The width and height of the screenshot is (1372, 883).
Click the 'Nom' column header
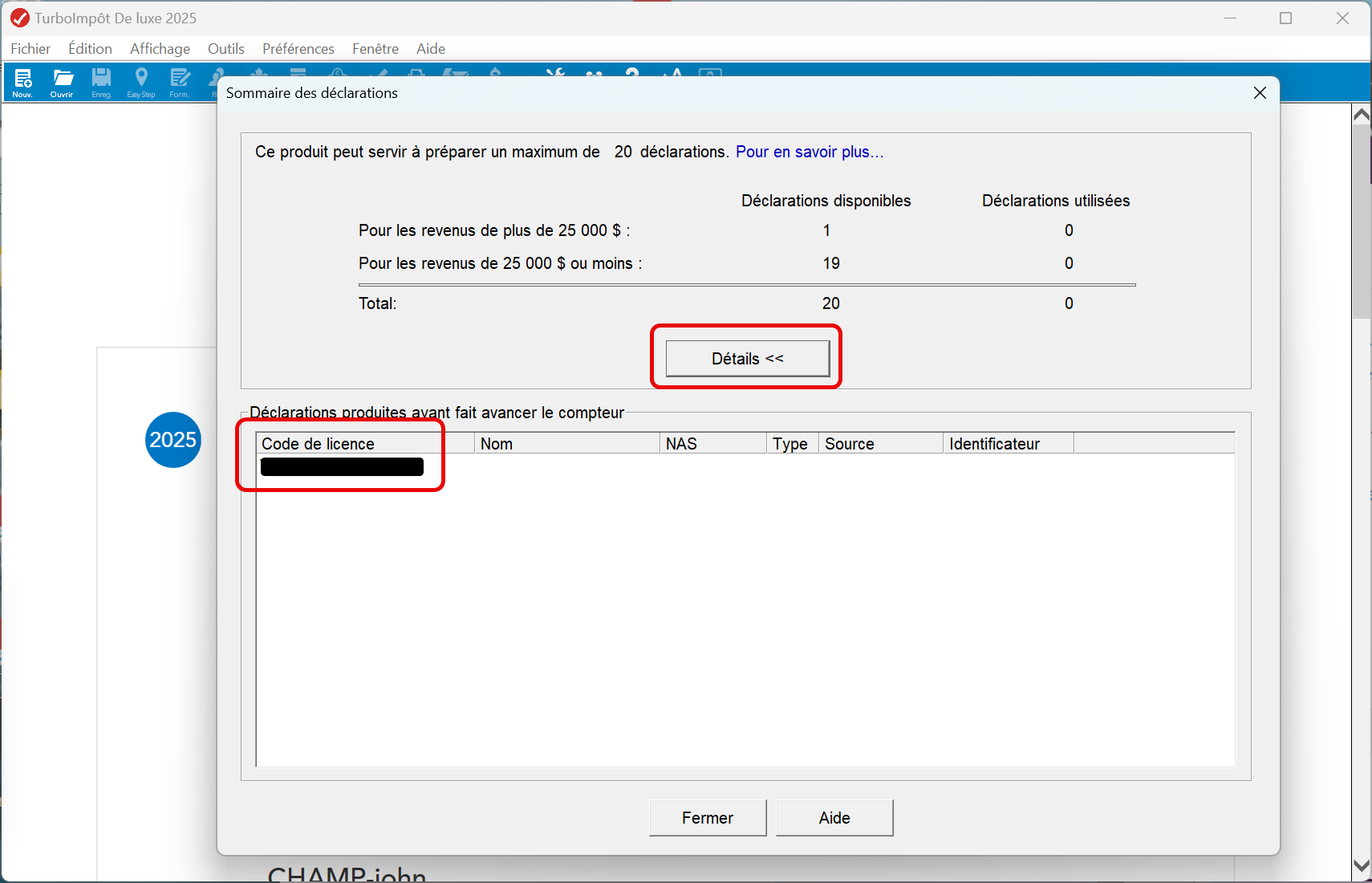pyautogui.click(x=567, y=444)
